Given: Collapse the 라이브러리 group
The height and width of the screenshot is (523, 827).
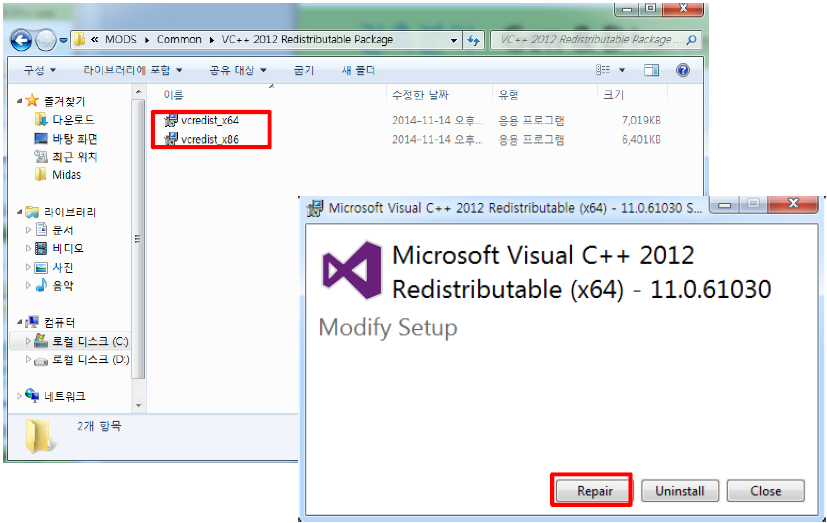Looking at the screenshot, I should pos(19,212).
